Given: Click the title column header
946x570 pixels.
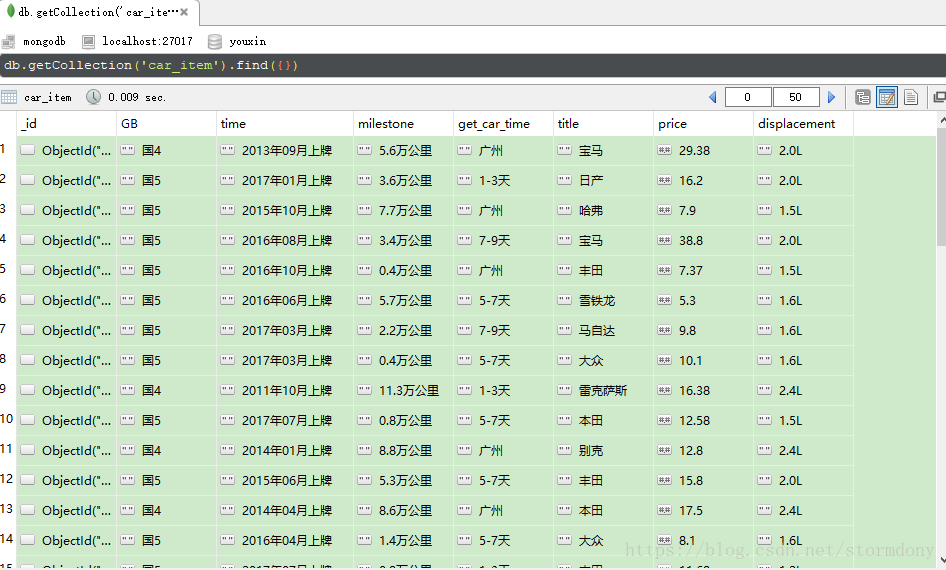Looking at the screenshot, I should click(x=603, y=124).
